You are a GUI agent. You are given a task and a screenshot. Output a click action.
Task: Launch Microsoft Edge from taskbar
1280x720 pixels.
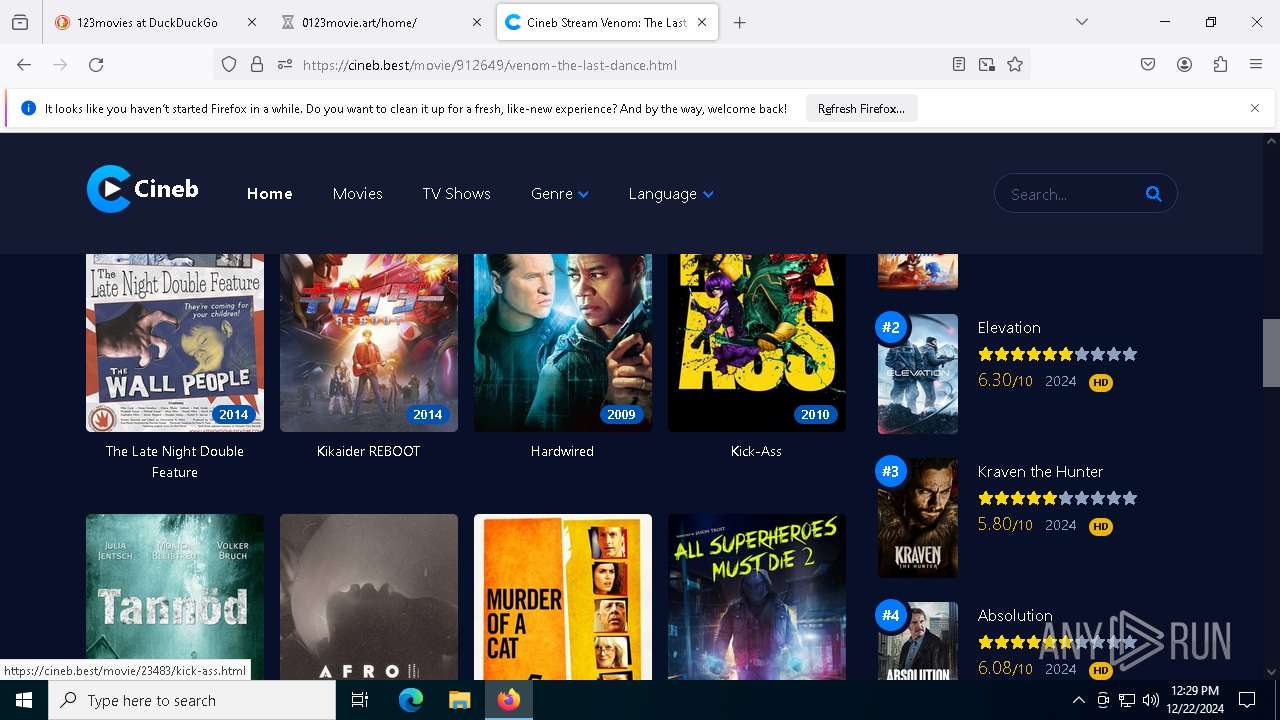[x=411, y=700]
